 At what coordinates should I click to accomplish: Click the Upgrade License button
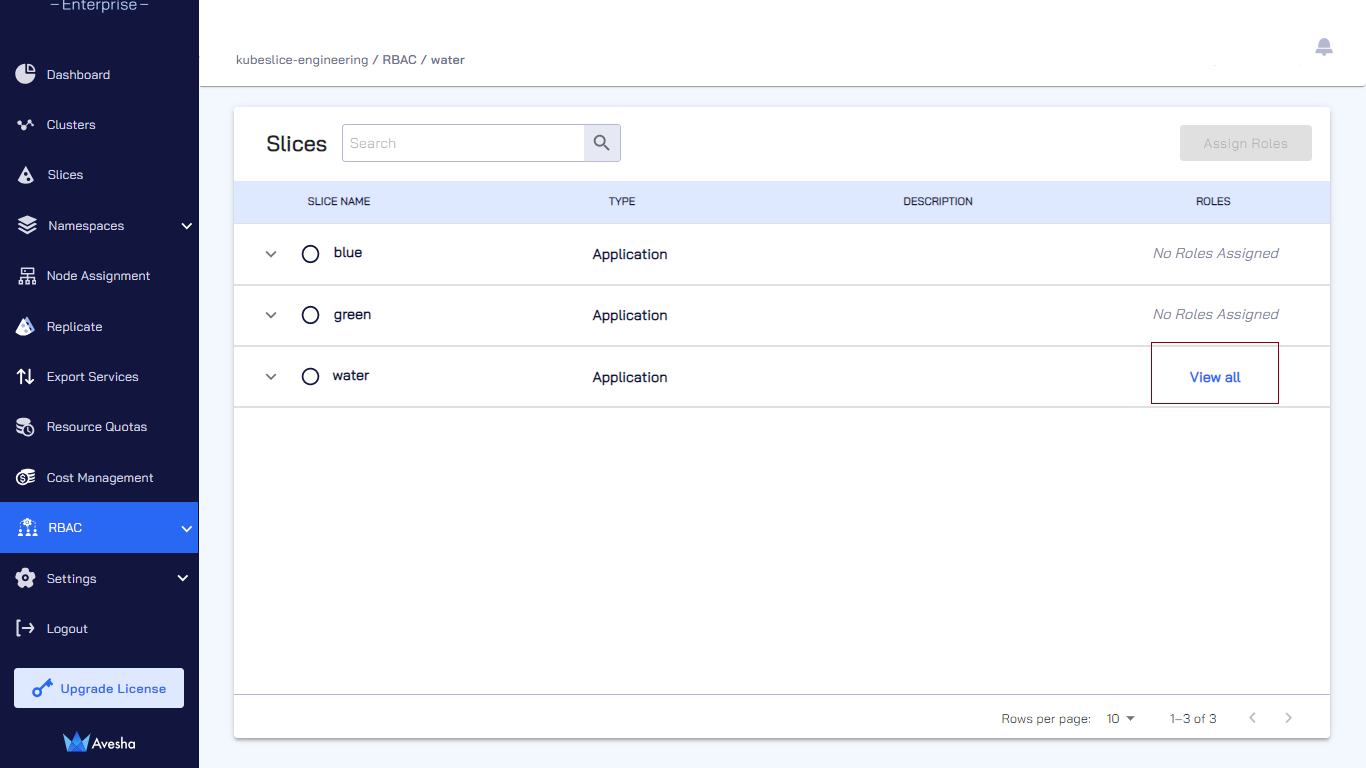(99, 688)
